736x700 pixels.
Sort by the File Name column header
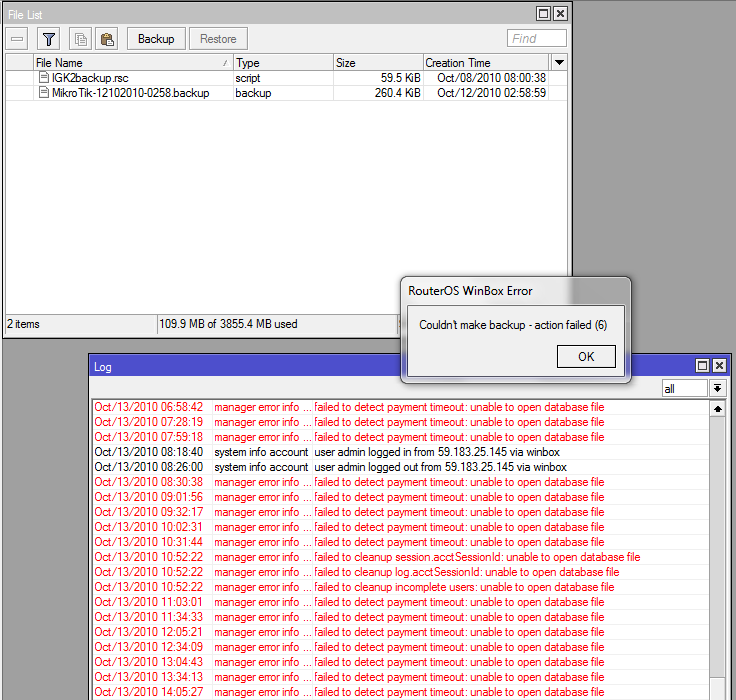133,62
